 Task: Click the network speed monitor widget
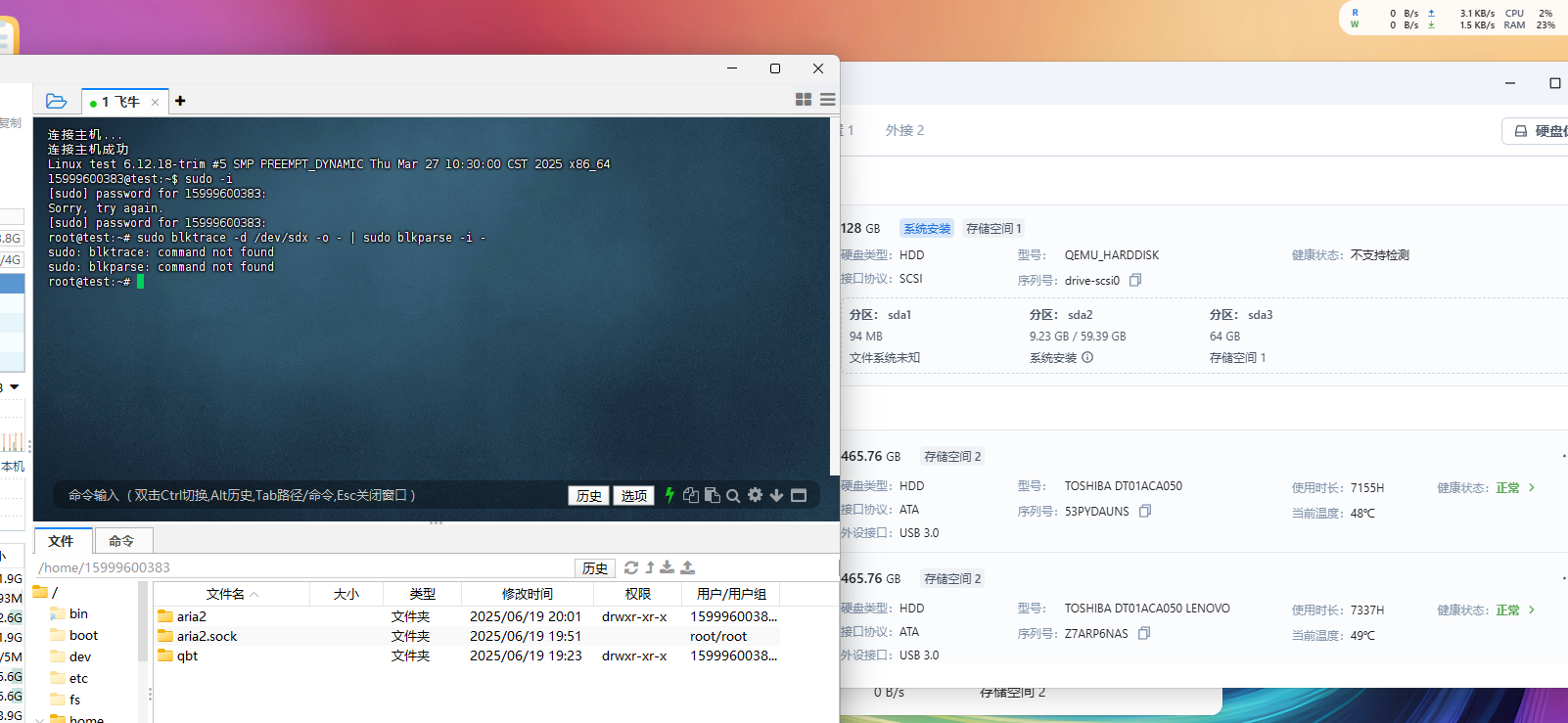pyautogui.click(x=1452, y=19)
